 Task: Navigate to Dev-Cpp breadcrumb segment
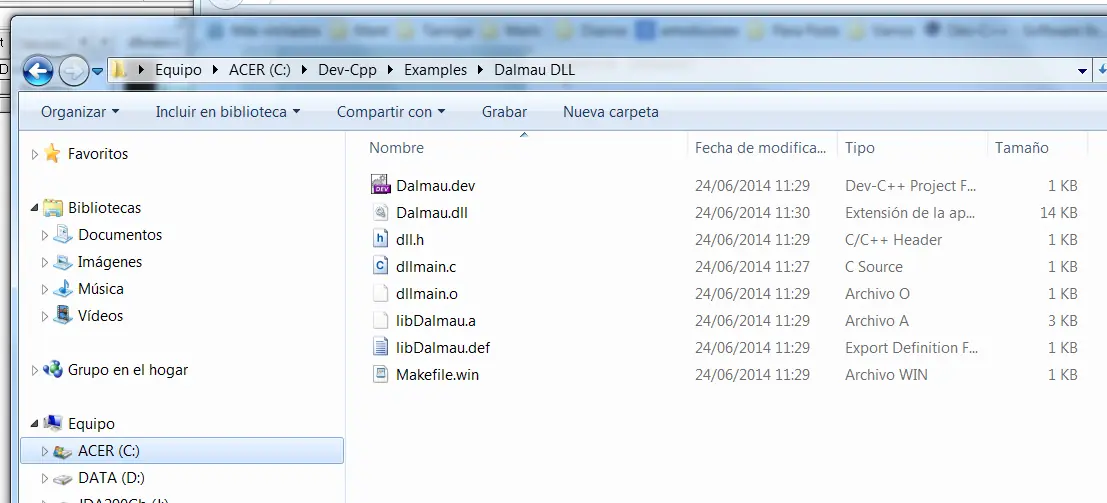click(x=347, y=70)
